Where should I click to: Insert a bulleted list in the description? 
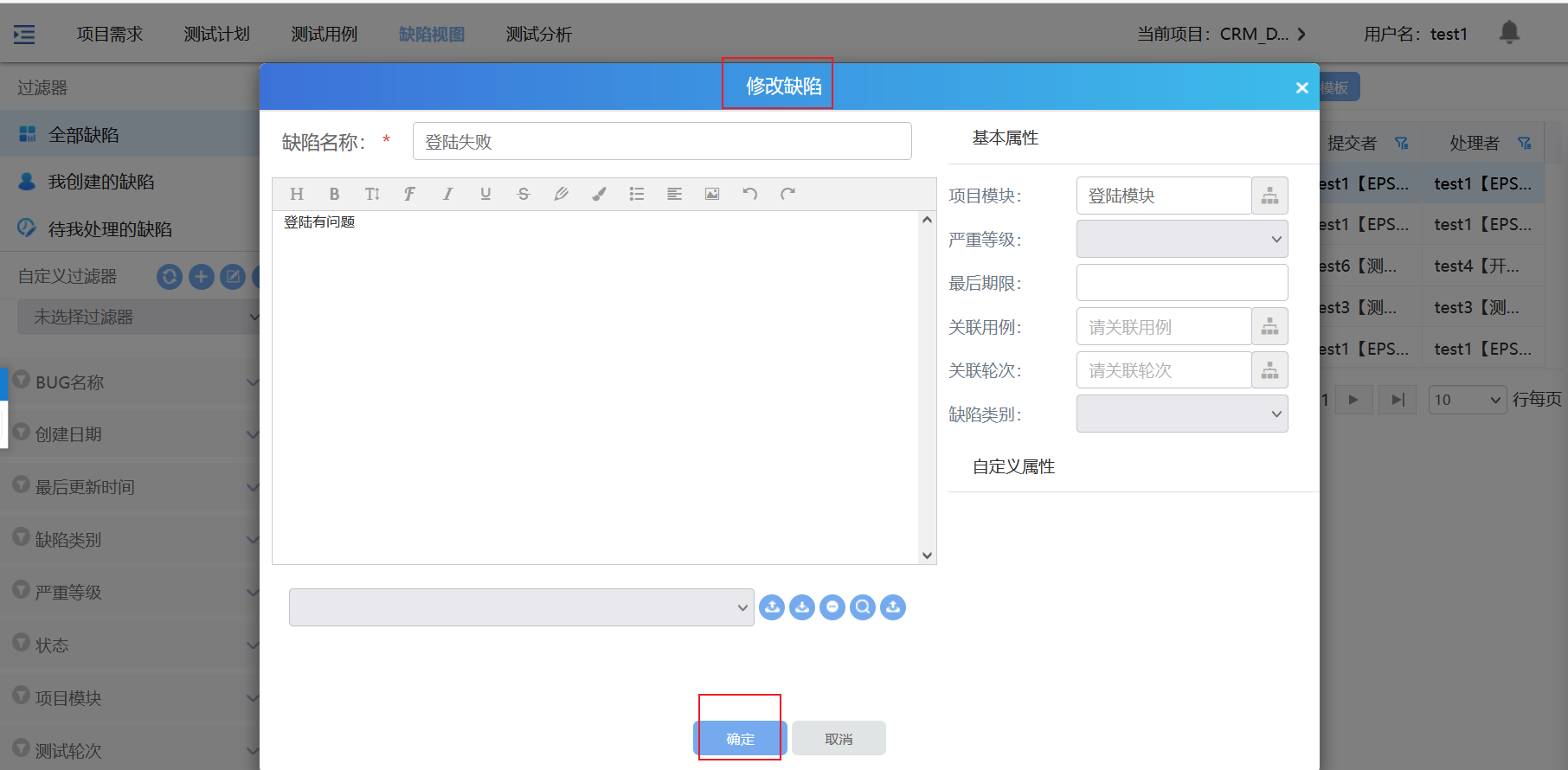(x=637, y=194)
